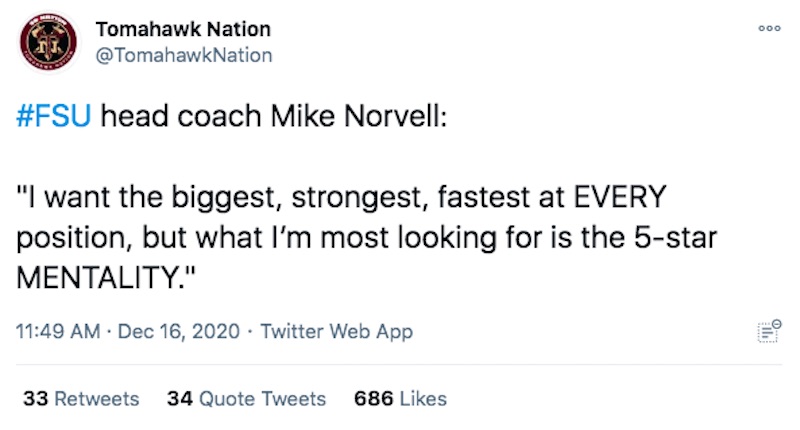The width and height of the screenshot is (800, 430).
Task: Open the Tomahawk Nation profile avatar
Action: pos(48,42)
